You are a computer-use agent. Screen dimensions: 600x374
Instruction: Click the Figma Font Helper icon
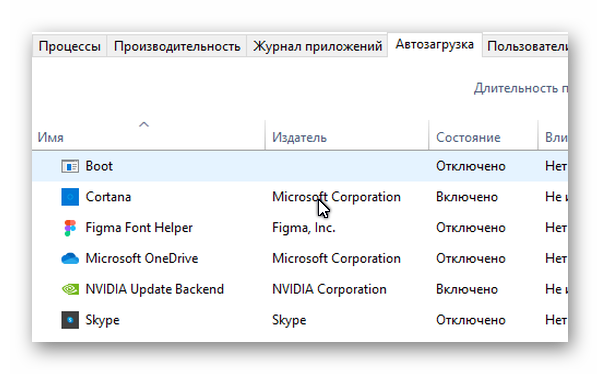click(70, 228)
